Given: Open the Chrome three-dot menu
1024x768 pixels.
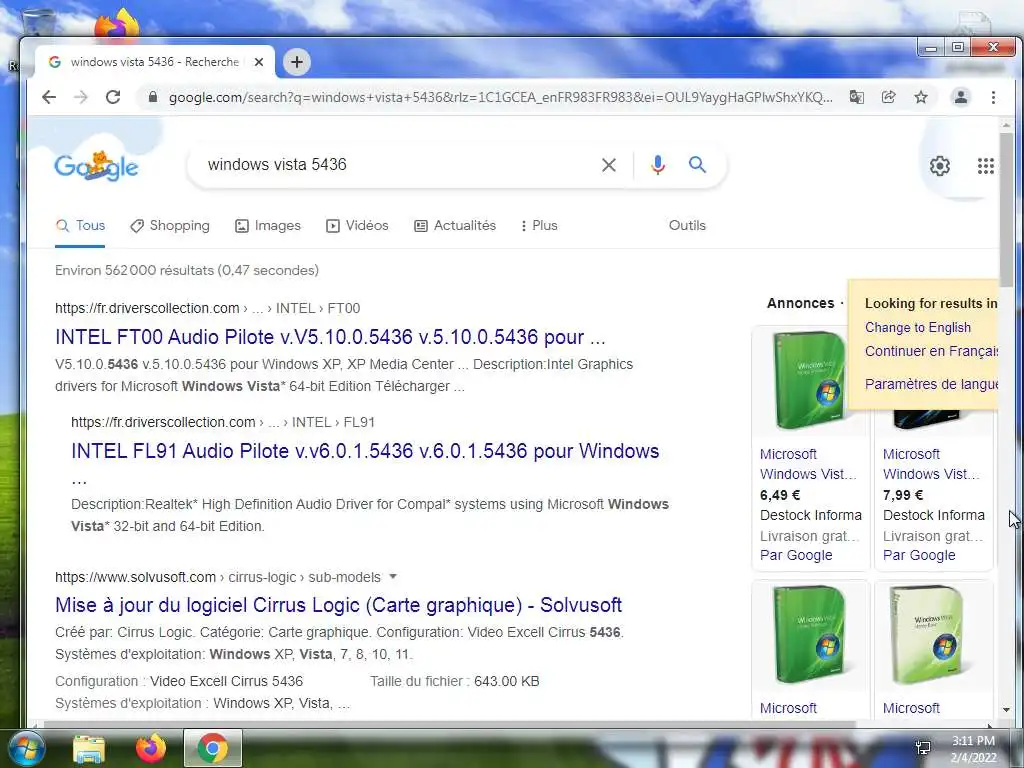Looking at the screenshot, I should 993,97.
